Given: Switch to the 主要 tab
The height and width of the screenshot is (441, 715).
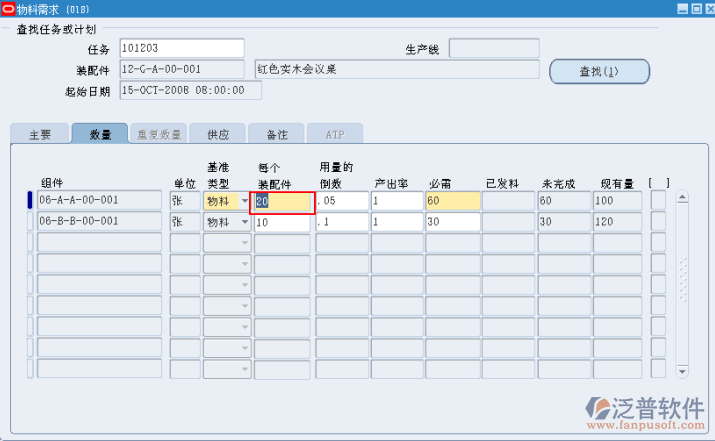Looking at the screenshot, I should (40, 134).
